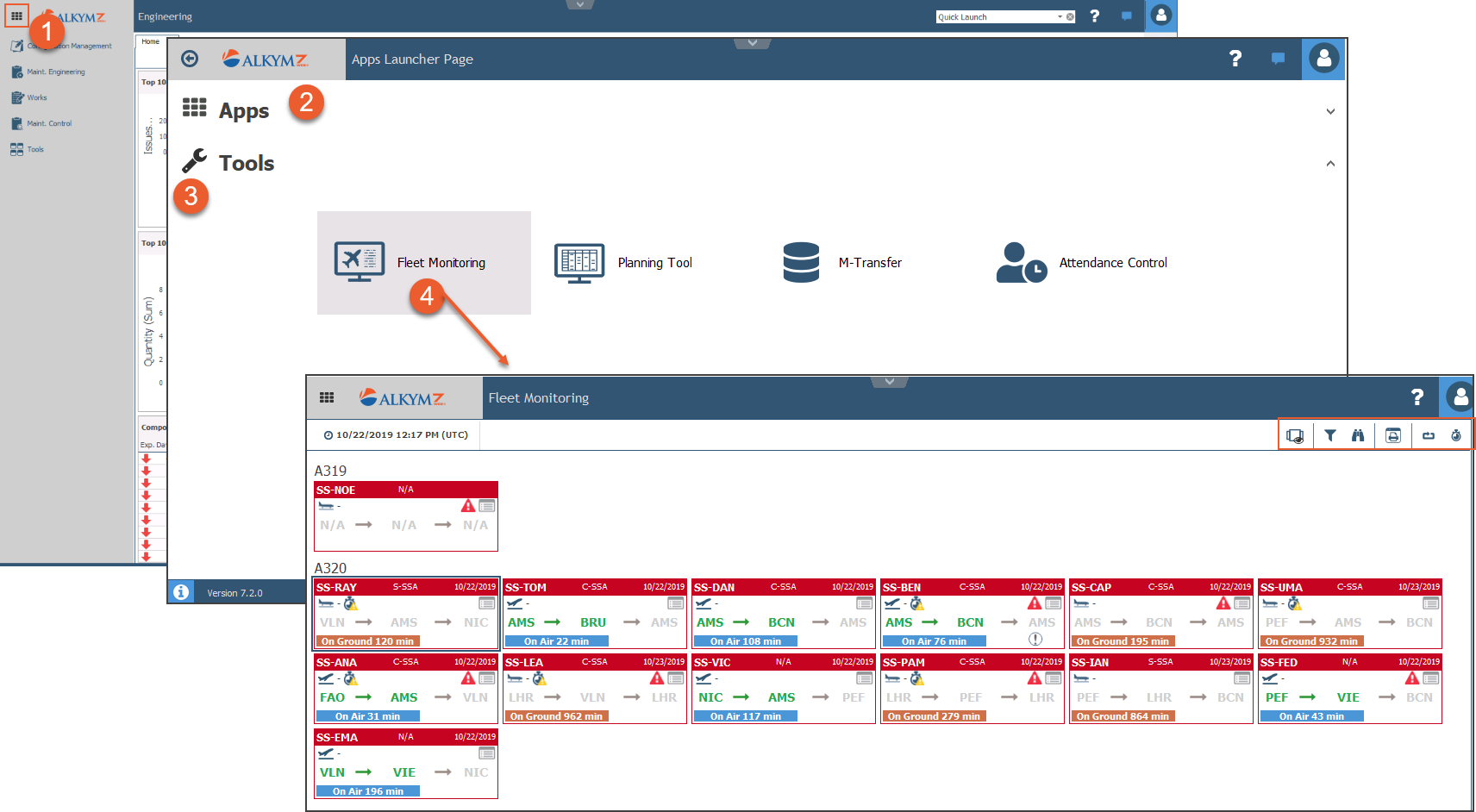
Task: Open user profile in Engineering window header
Action: pos(1161,16)
